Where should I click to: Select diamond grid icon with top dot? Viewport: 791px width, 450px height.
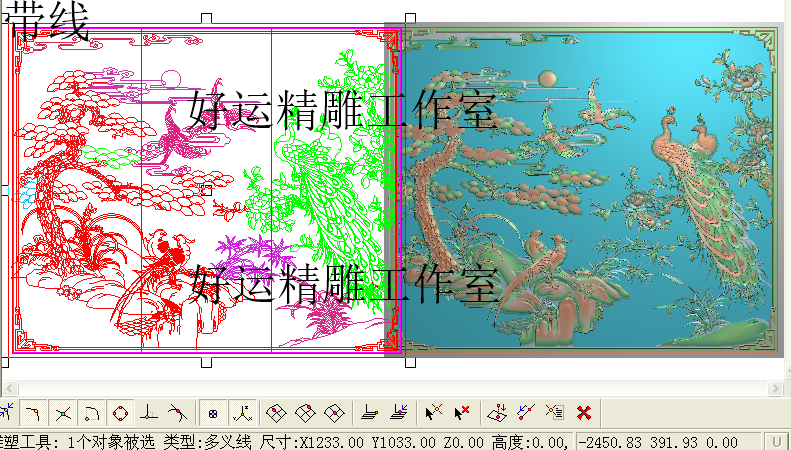tap(305, 414)
